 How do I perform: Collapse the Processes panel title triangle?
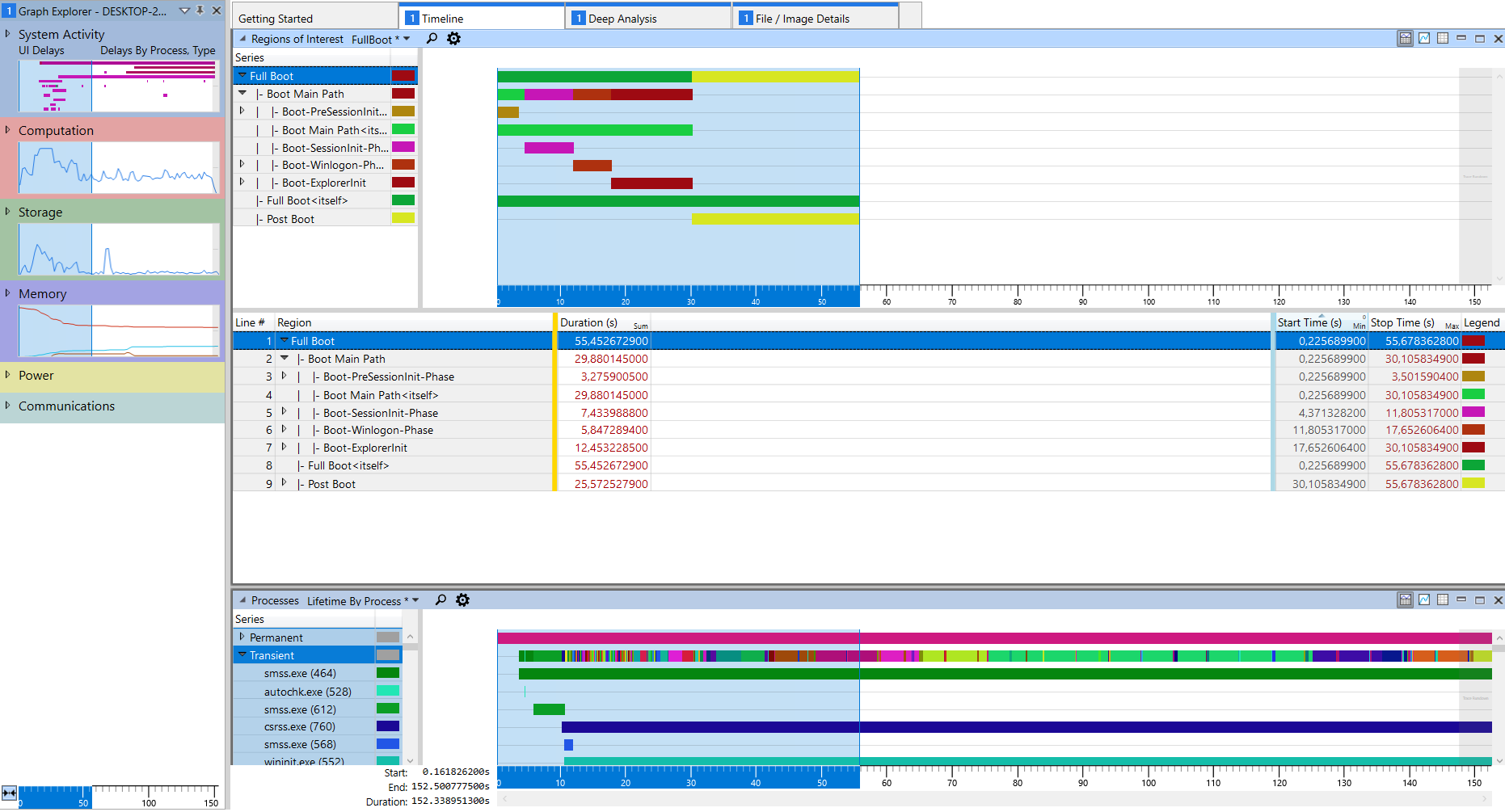(242, 600)
